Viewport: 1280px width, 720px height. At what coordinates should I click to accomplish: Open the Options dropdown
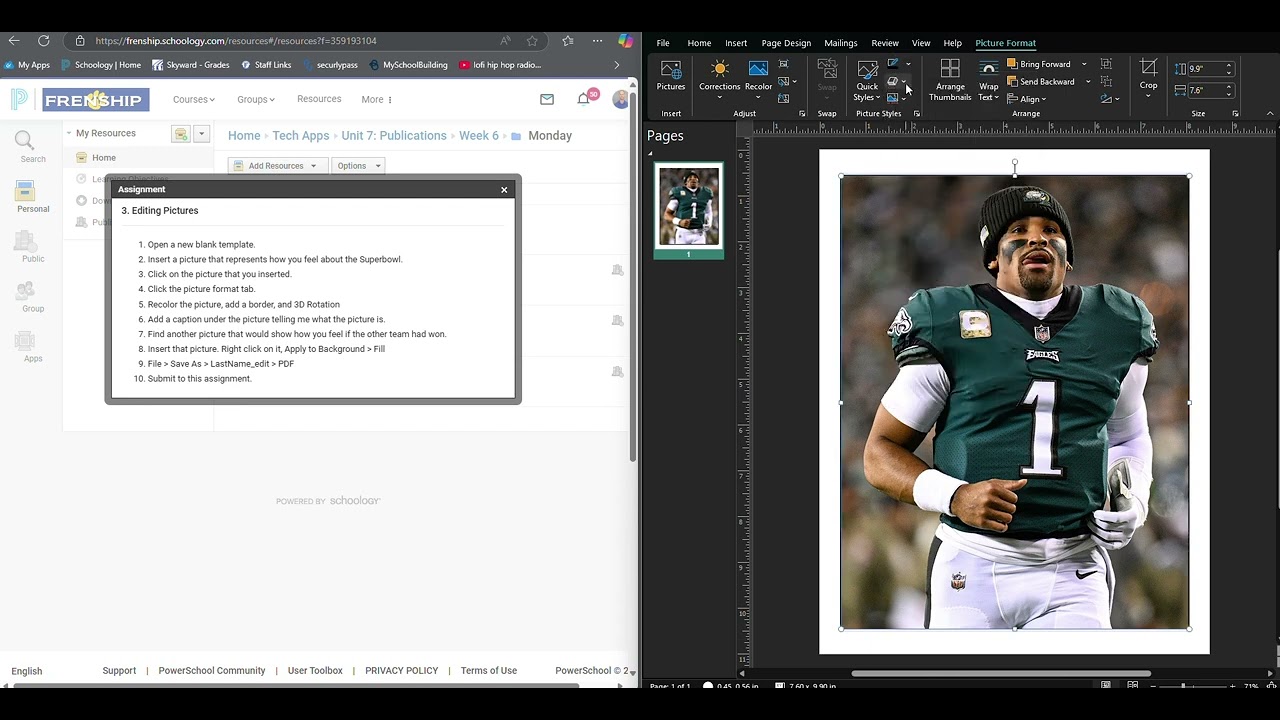[358, 165]
